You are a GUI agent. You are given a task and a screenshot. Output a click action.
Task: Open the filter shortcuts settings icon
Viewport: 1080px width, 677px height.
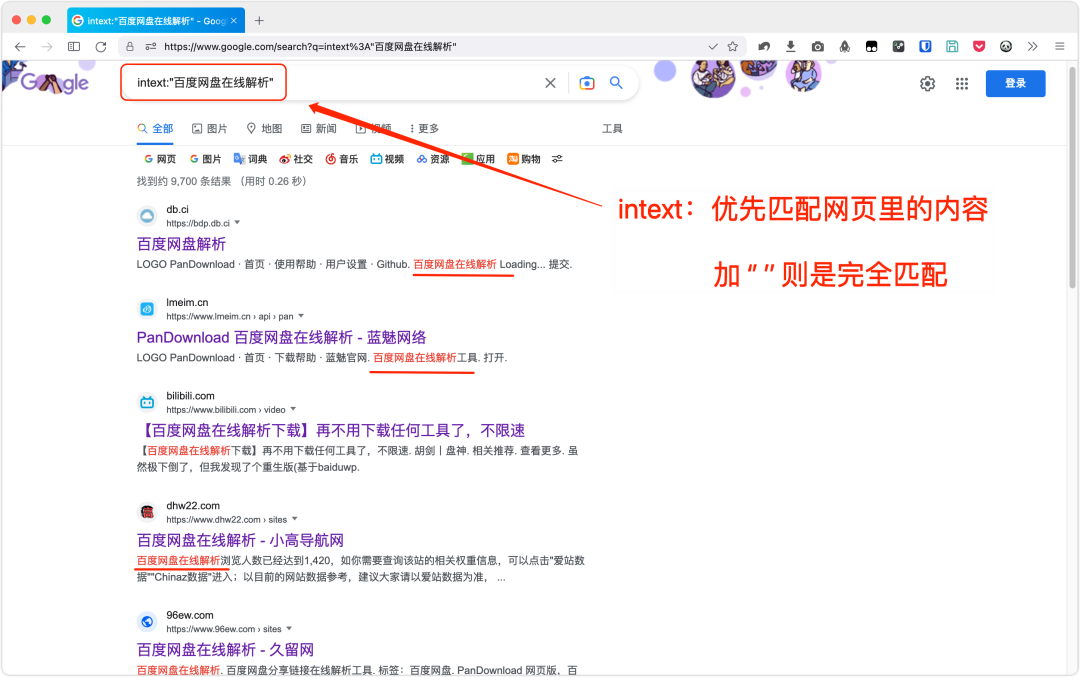click(557, 159)
